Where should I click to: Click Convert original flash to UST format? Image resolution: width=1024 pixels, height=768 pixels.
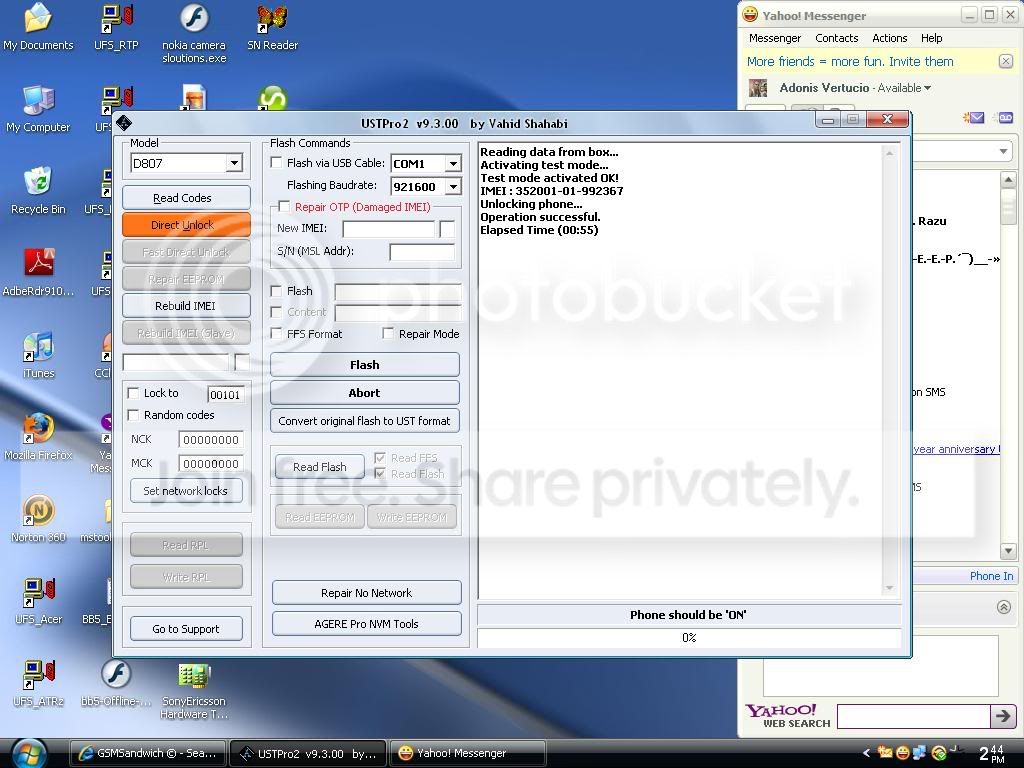(x=364, y=421)
